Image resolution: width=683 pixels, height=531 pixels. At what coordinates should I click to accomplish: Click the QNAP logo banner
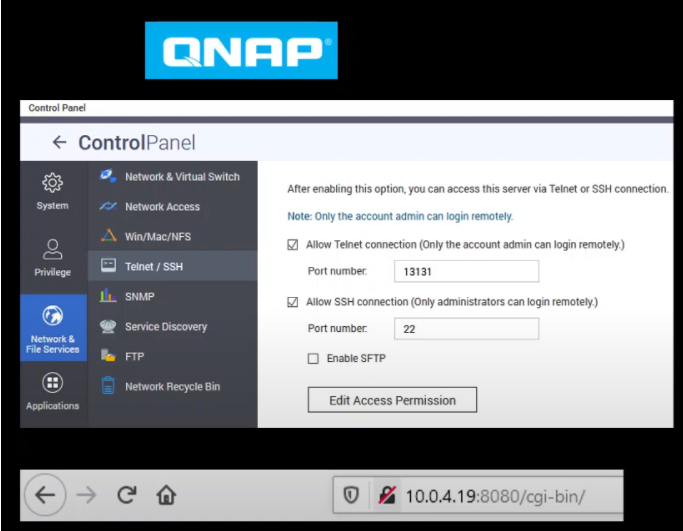tap(241, 51)
